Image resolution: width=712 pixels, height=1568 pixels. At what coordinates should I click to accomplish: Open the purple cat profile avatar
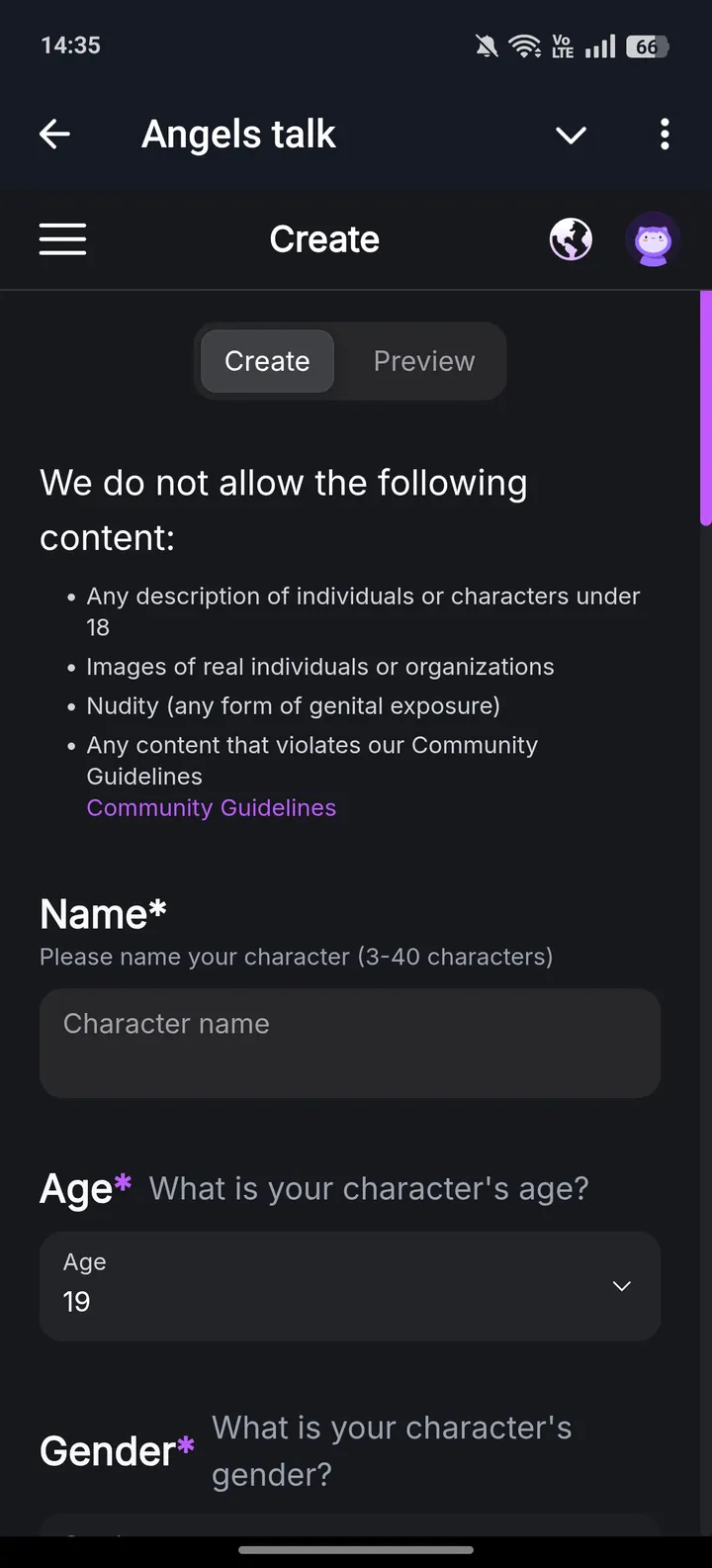653,239
